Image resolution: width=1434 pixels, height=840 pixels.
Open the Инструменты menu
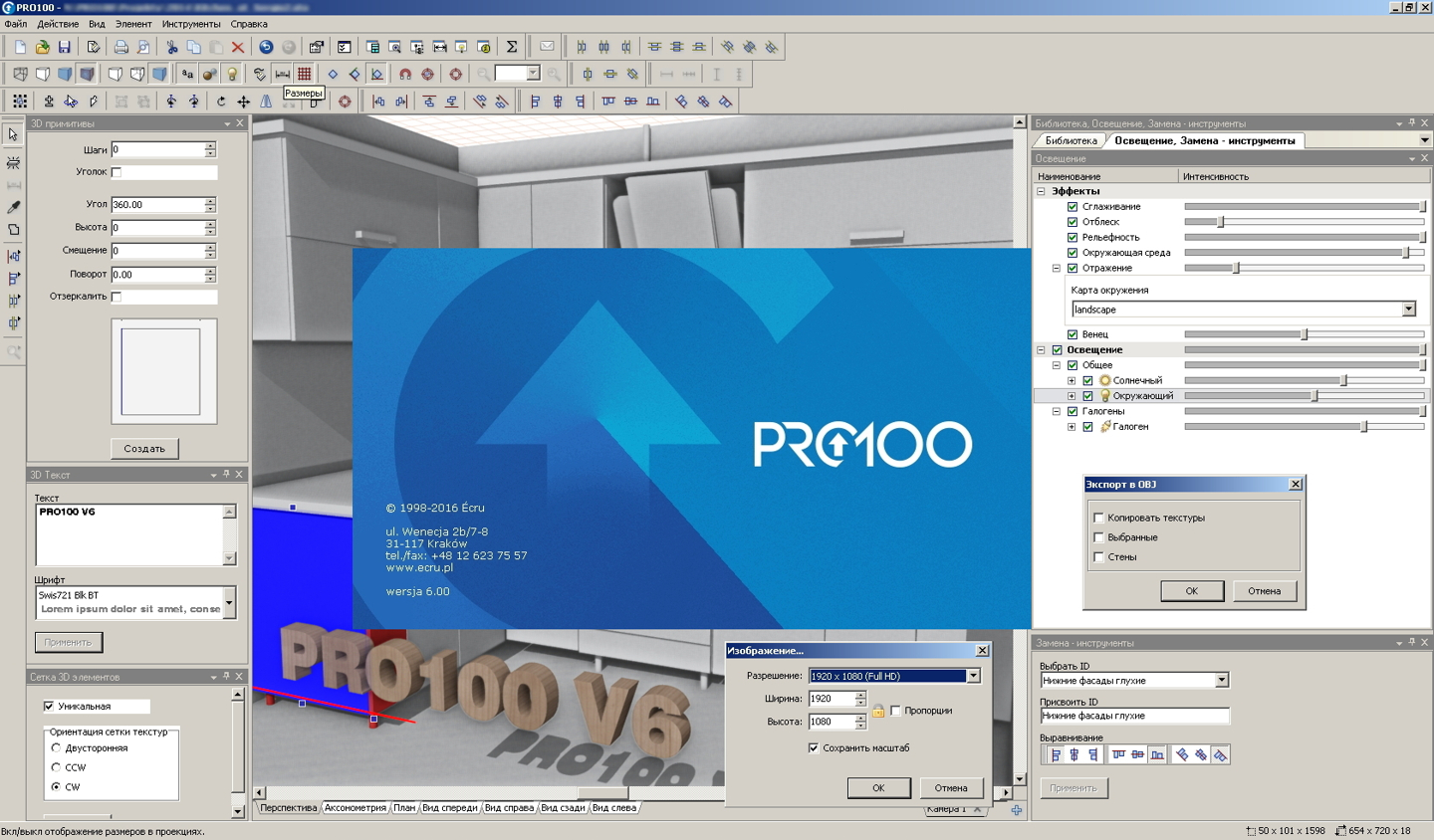tap(191, 24)
